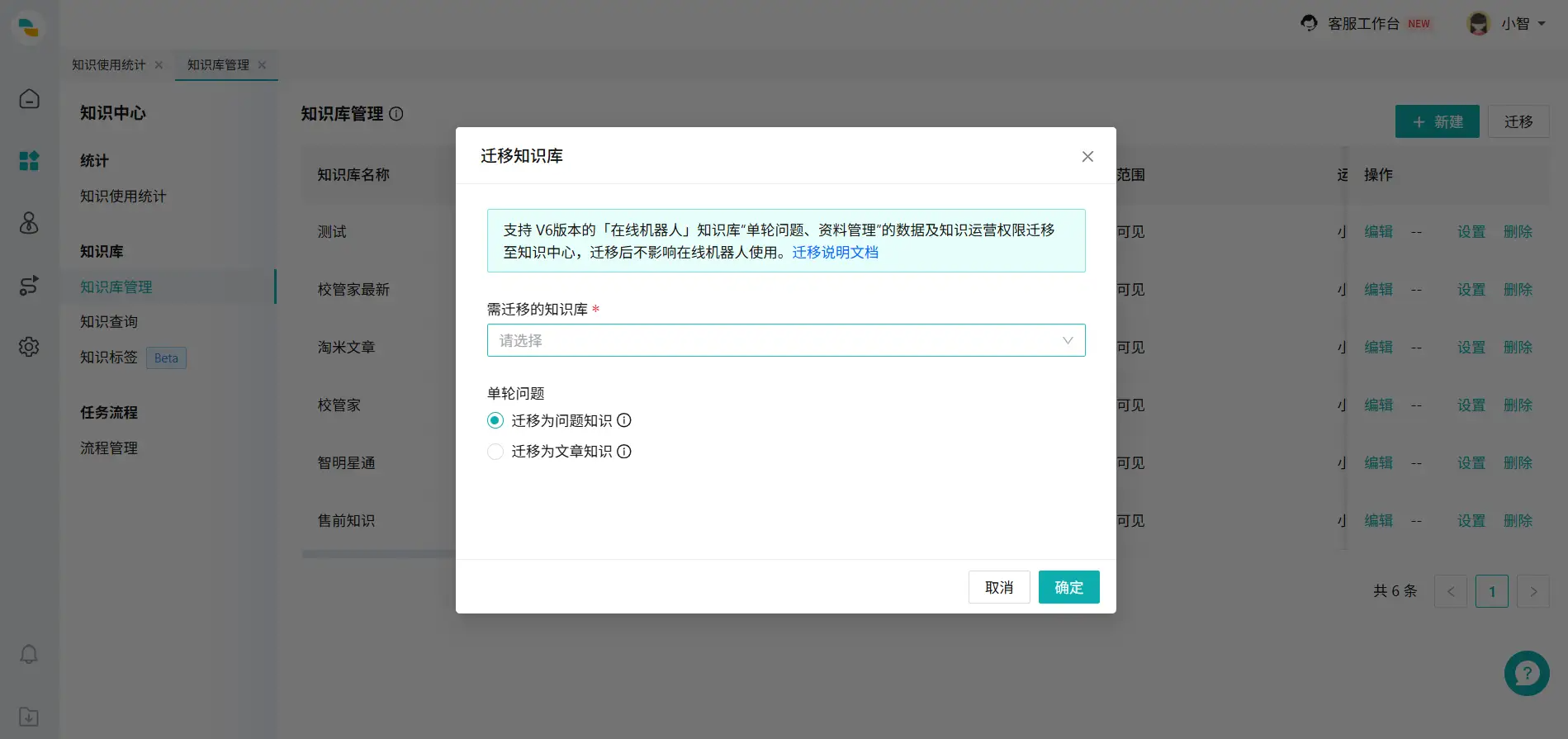Click 设置 for the 智明星通 row
Viewport: 1568px width, 739px height.
coord(1471,463)
